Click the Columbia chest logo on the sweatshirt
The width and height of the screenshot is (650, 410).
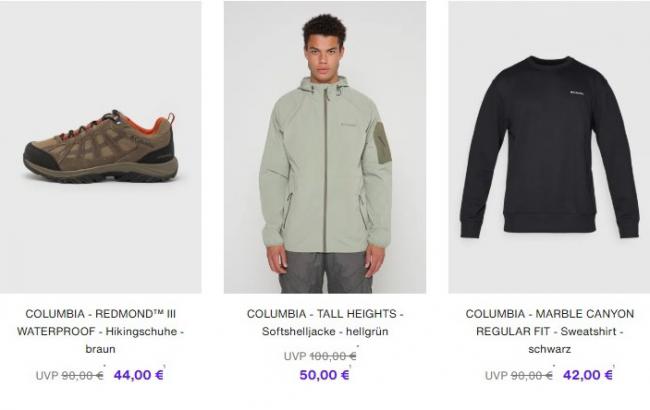(x=577, y=93)
